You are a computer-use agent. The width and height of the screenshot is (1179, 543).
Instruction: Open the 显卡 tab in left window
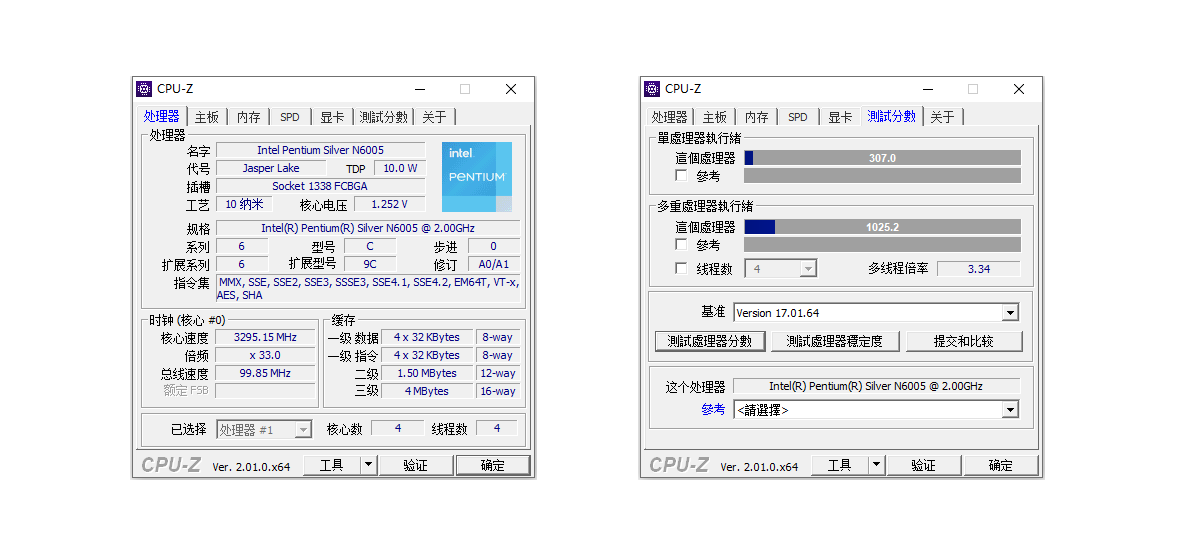(332, 117)
